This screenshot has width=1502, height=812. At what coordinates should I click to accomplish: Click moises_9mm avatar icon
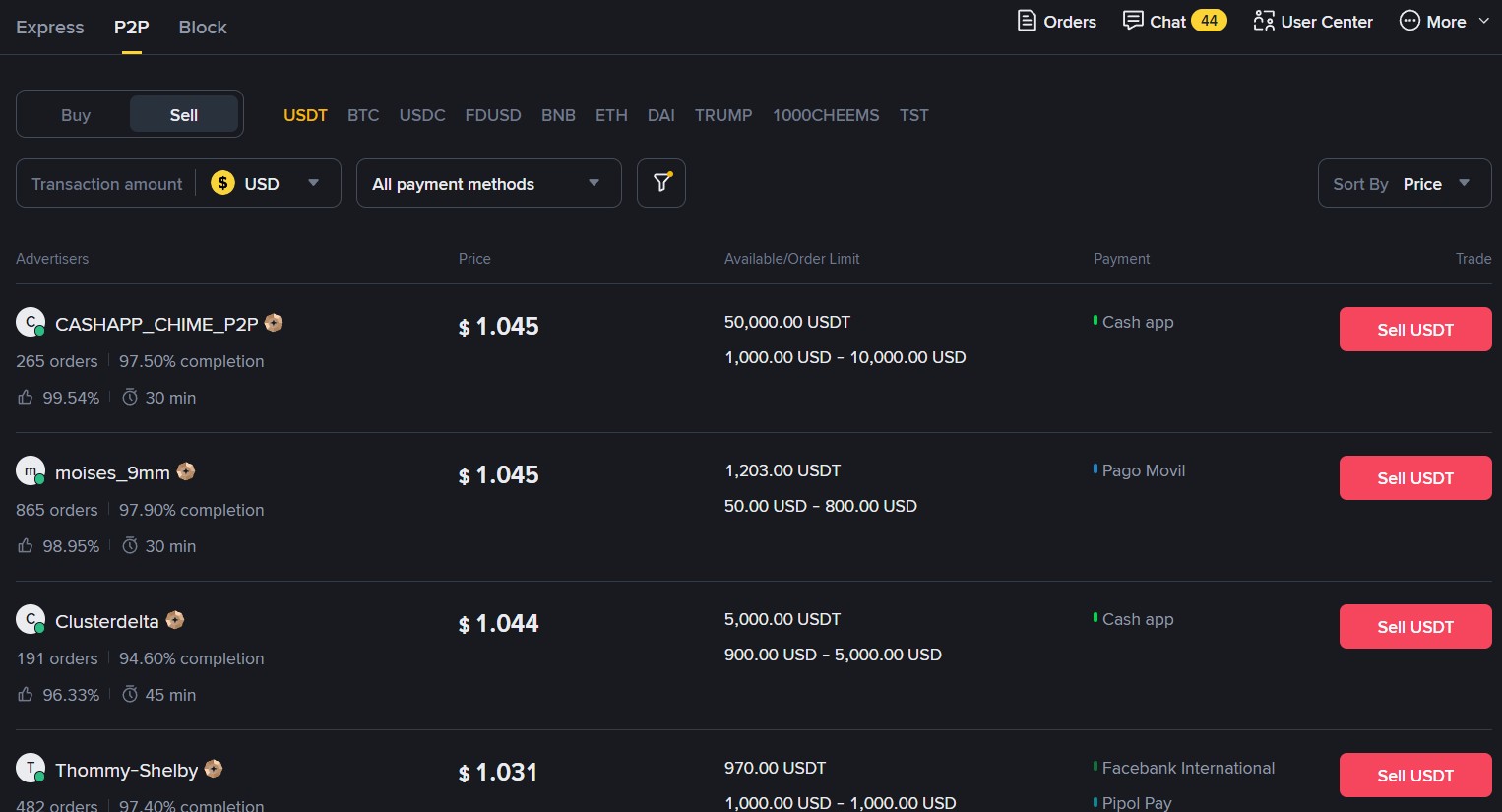(x=31, y=470)
